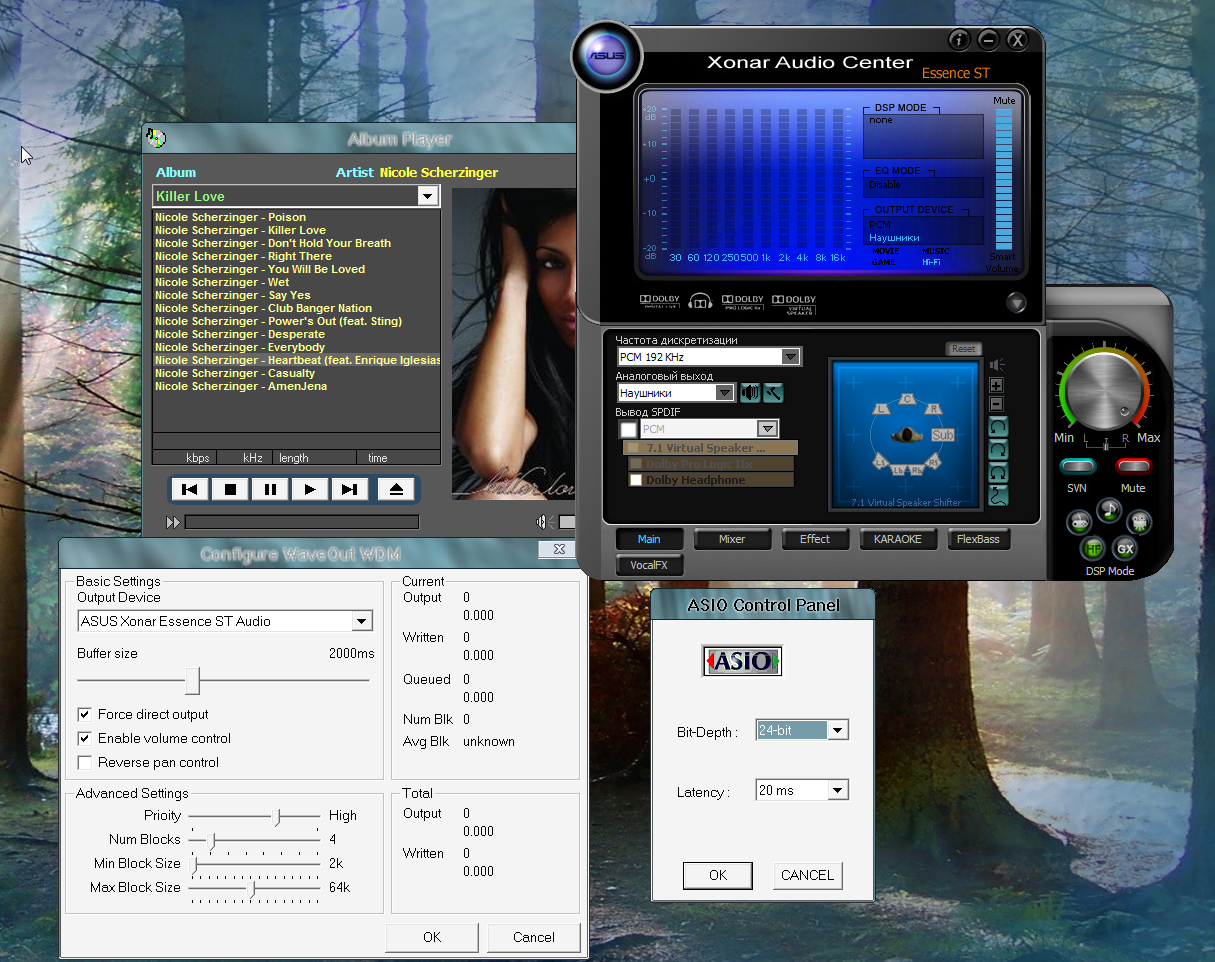The height and width of the screenshot is (962, 1215).
Task: Open the Xonar info (i) button
Action: point(959,40)
